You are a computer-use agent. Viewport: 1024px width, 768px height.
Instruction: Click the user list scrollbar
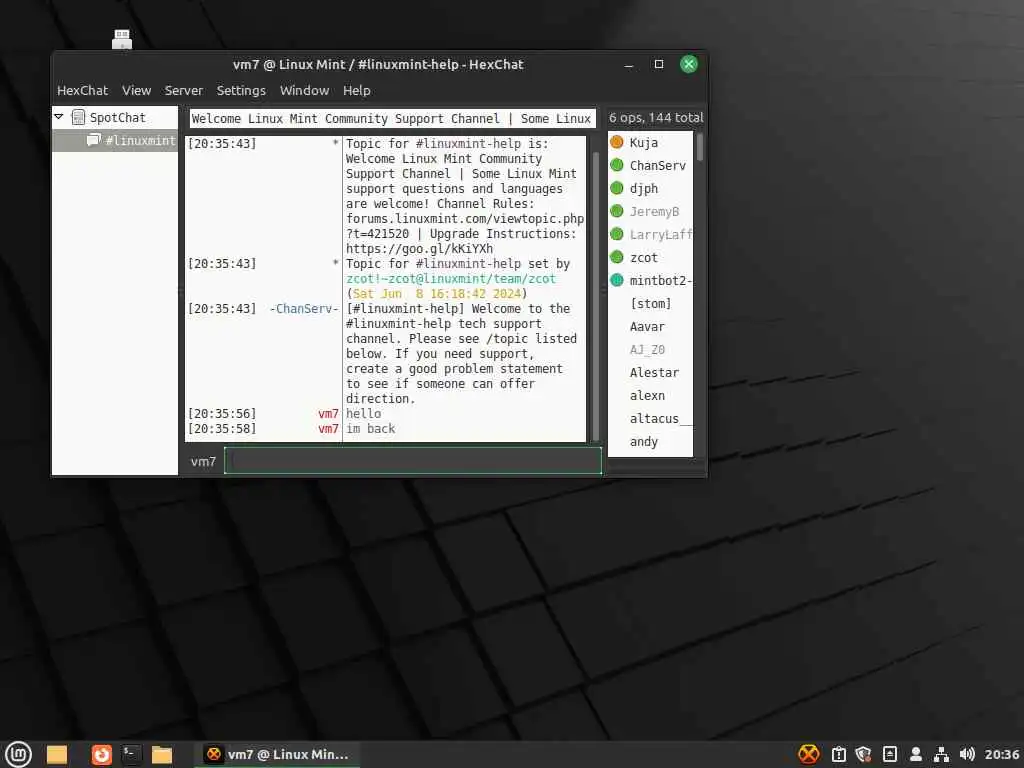pyautogui.click(x=700, y=147)
